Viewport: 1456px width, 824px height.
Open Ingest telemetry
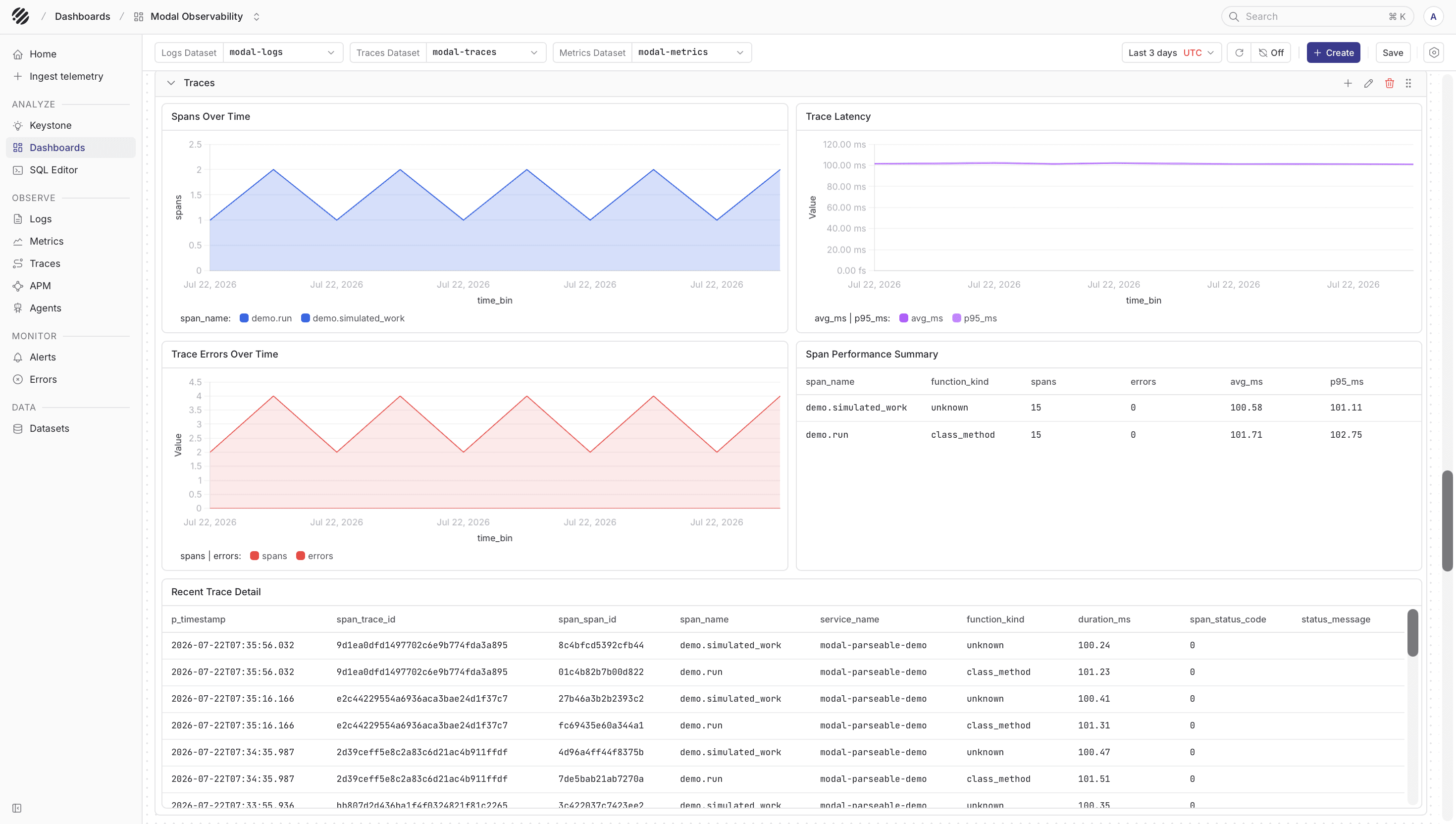(71, 76)
